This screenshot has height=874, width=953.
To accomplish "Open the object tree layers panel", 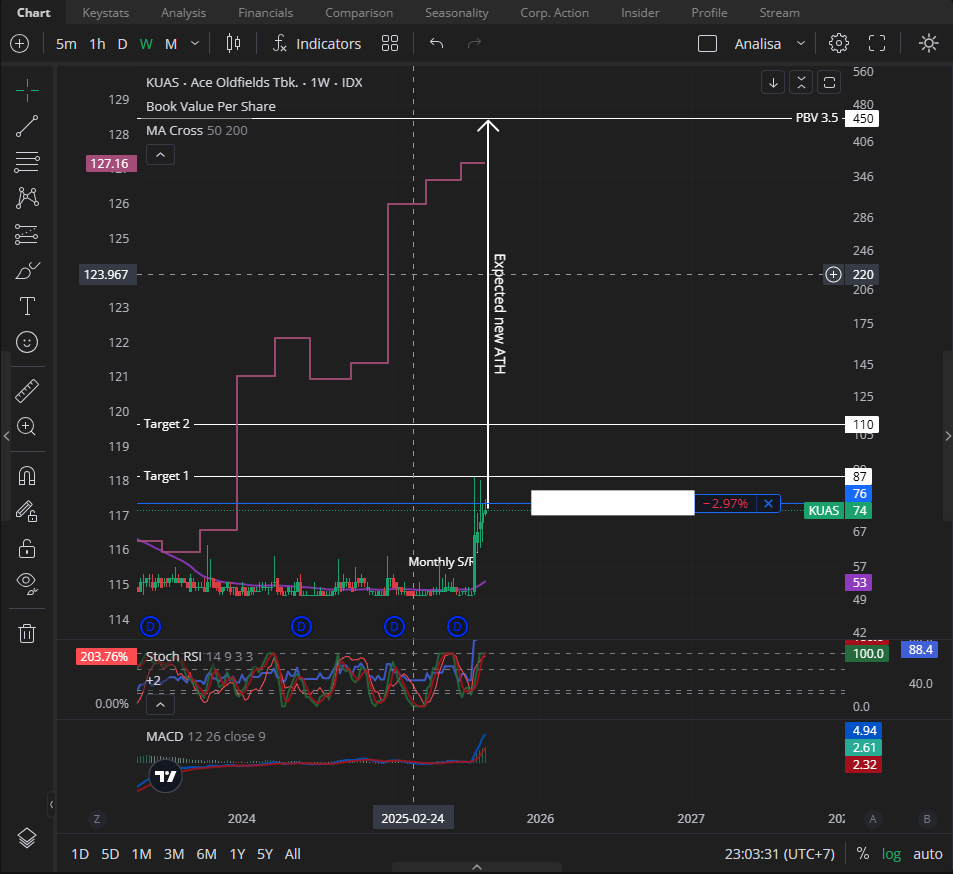I will click(x=27, y=838).
